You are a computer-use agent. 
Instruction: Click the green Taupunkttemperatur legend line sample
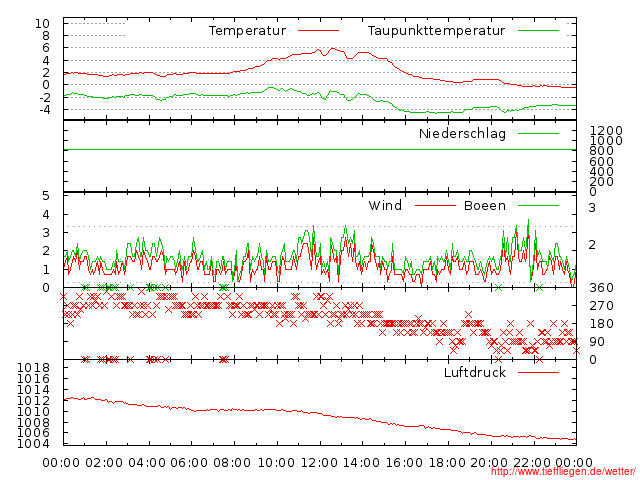coord(538,31)
